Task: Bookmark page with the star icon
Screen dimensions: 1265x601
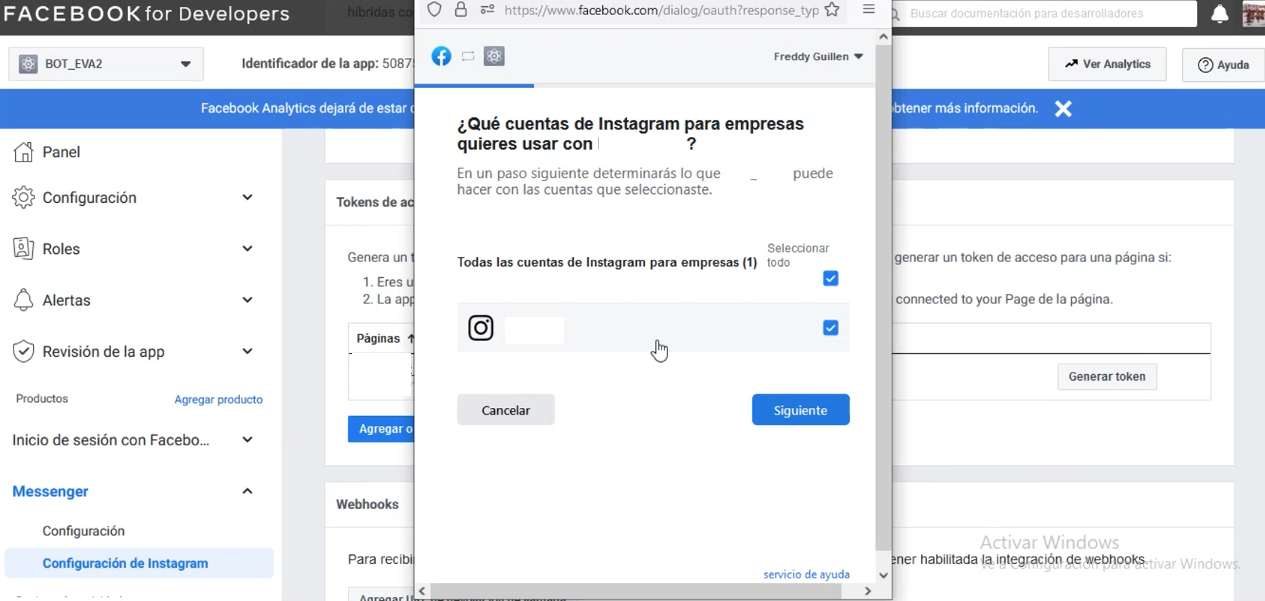Action: (x=832, y=10)
